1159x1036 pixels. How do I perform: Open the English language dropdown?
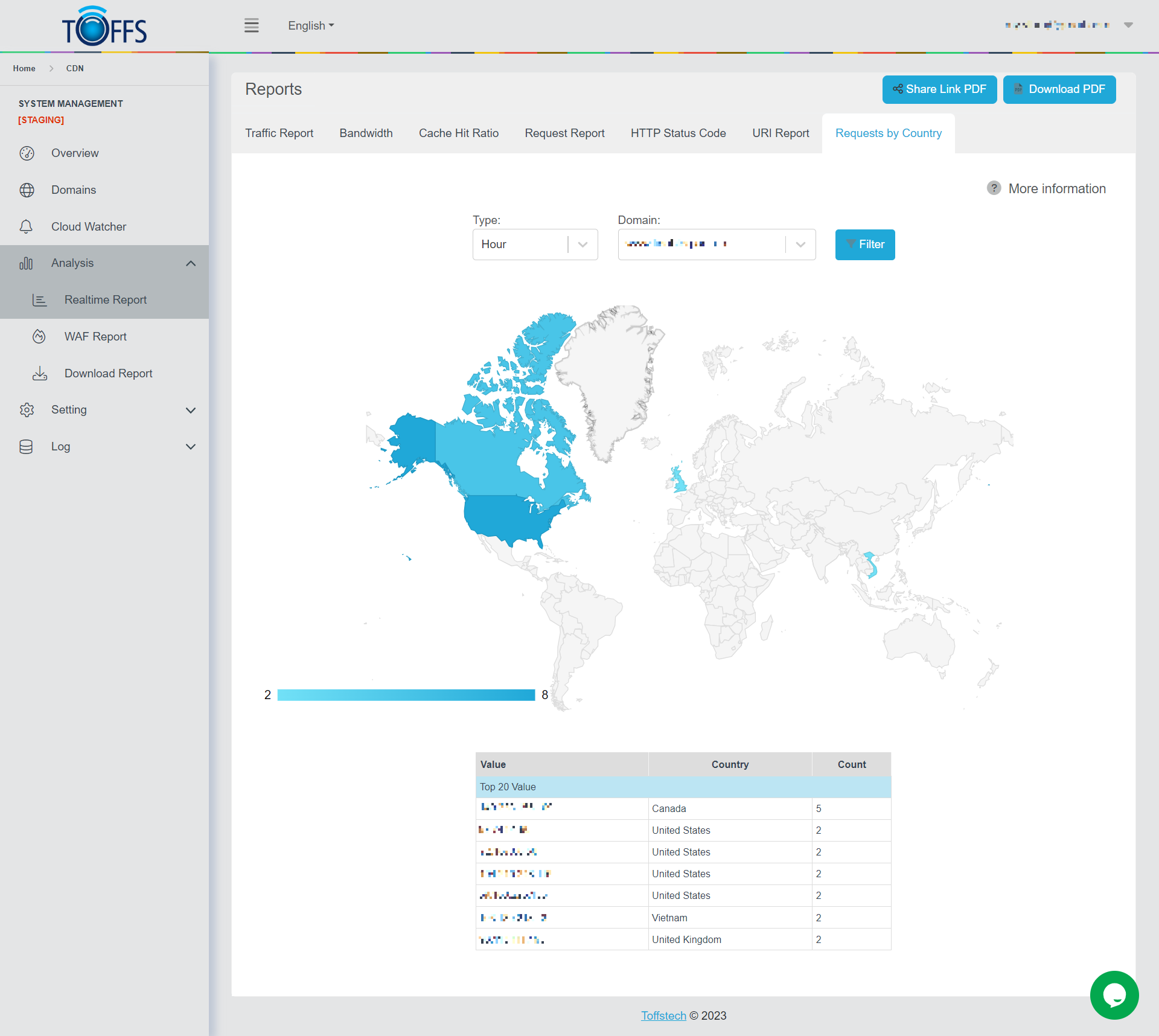(311, 25)
